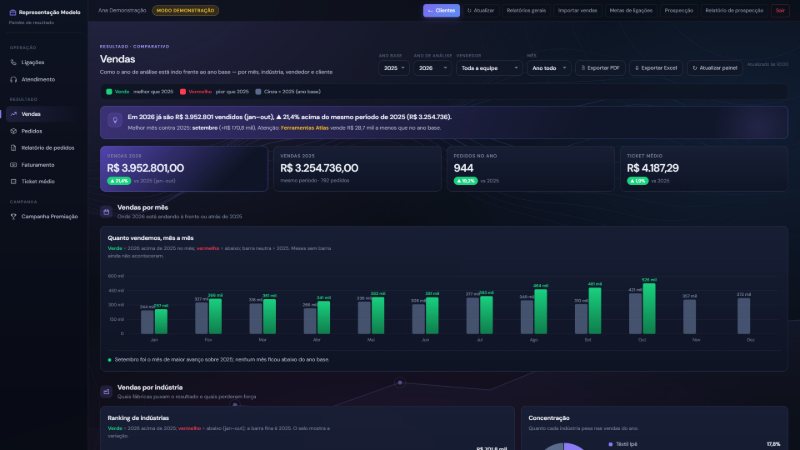Click Ferramentas Atlas highlighted text in banner
This screenshot has height=450, width=800.
[305, 128]
